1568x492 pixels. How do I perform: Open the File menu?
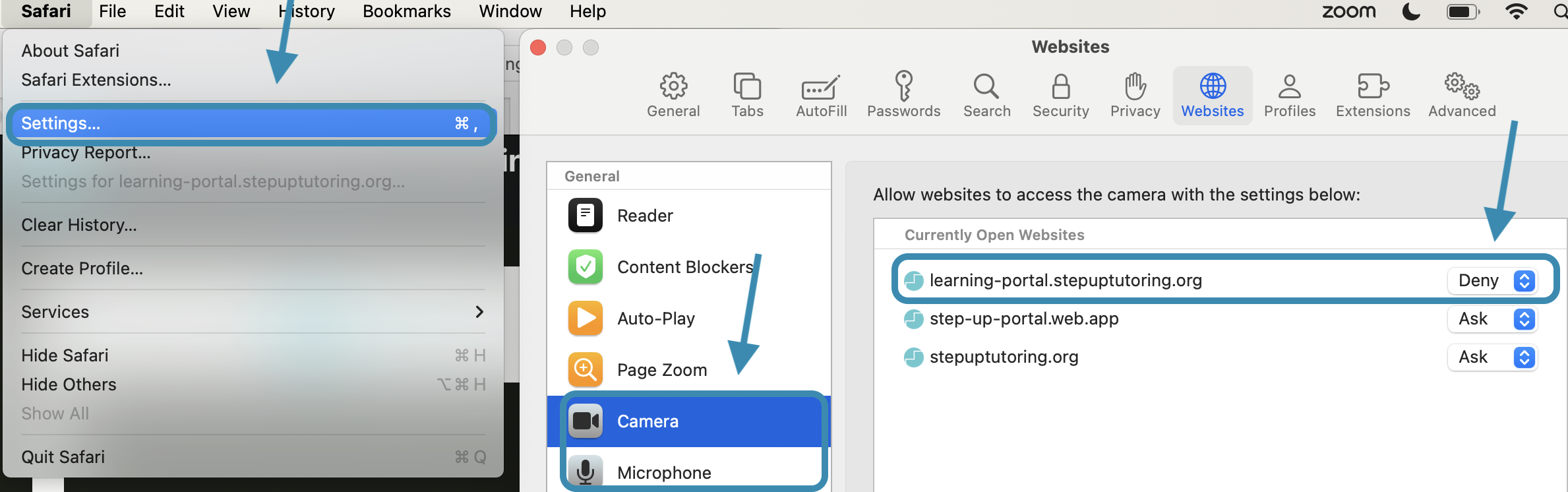pyautogui.click(x=112, y=11)
